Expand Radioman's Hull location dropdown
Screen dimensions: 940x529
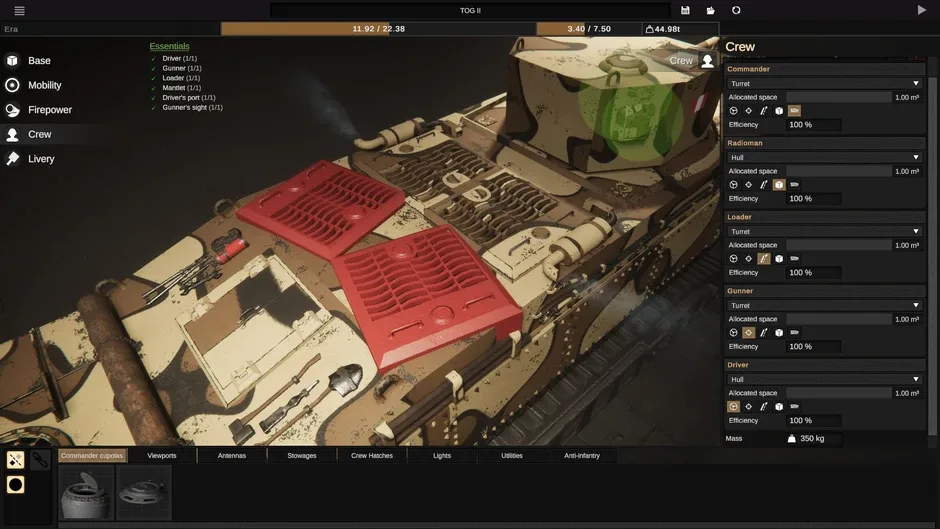tap(824, 158)
